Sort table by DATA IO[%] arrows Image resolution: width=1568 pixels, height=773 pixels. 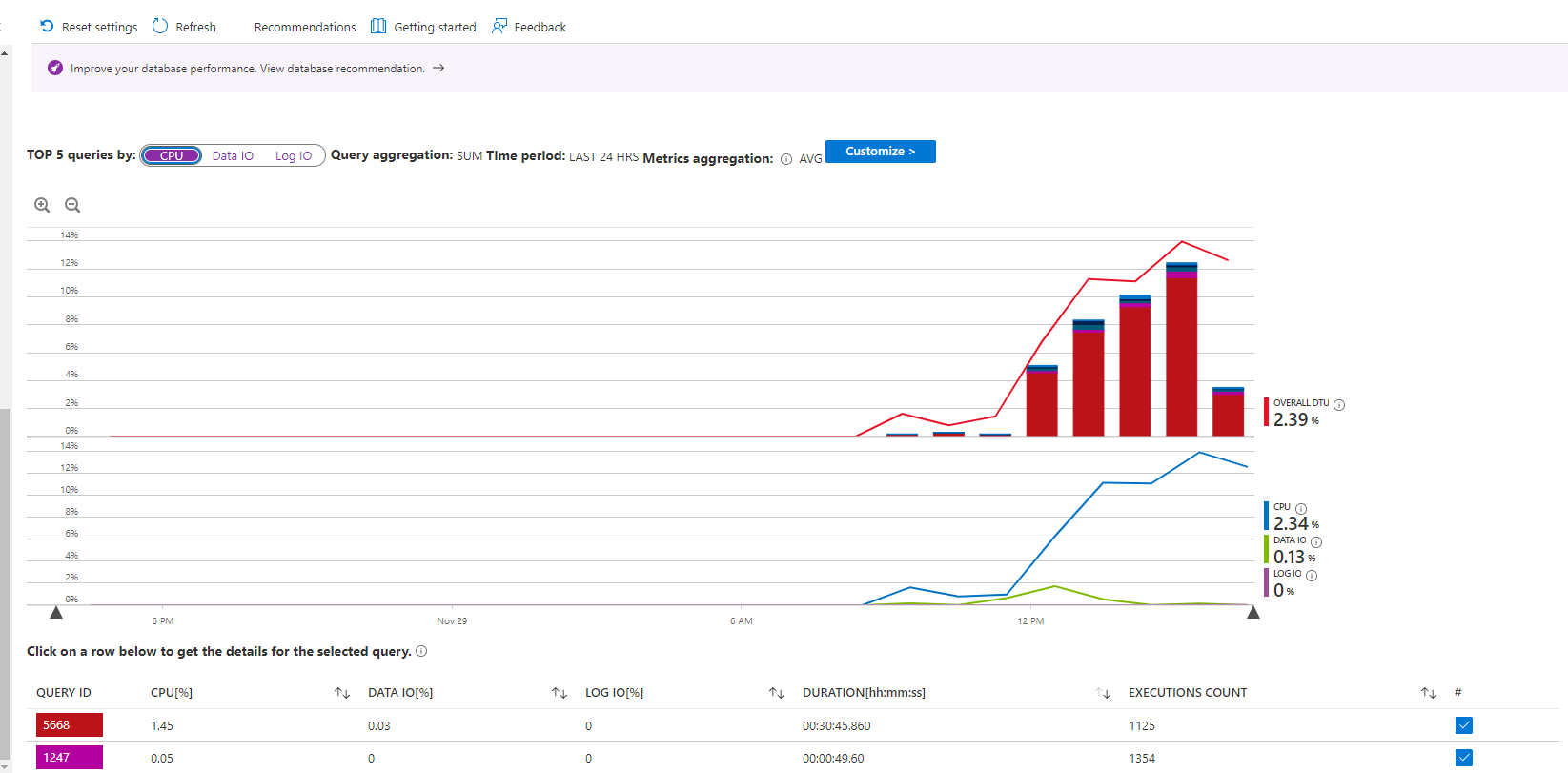coord(560,693)
